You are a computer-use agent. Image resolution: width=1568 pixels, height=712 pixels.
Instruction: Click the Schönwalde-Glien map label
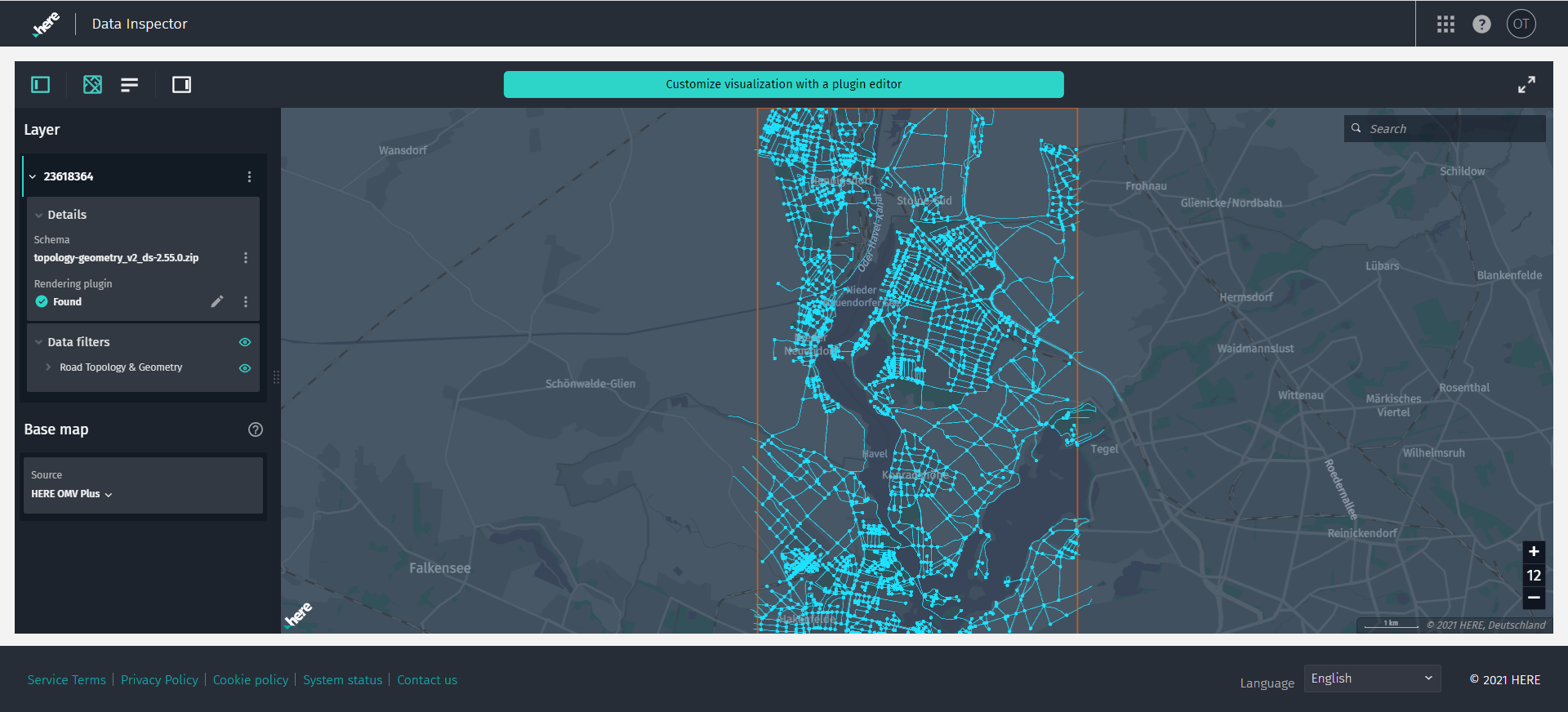pos(590,384)
